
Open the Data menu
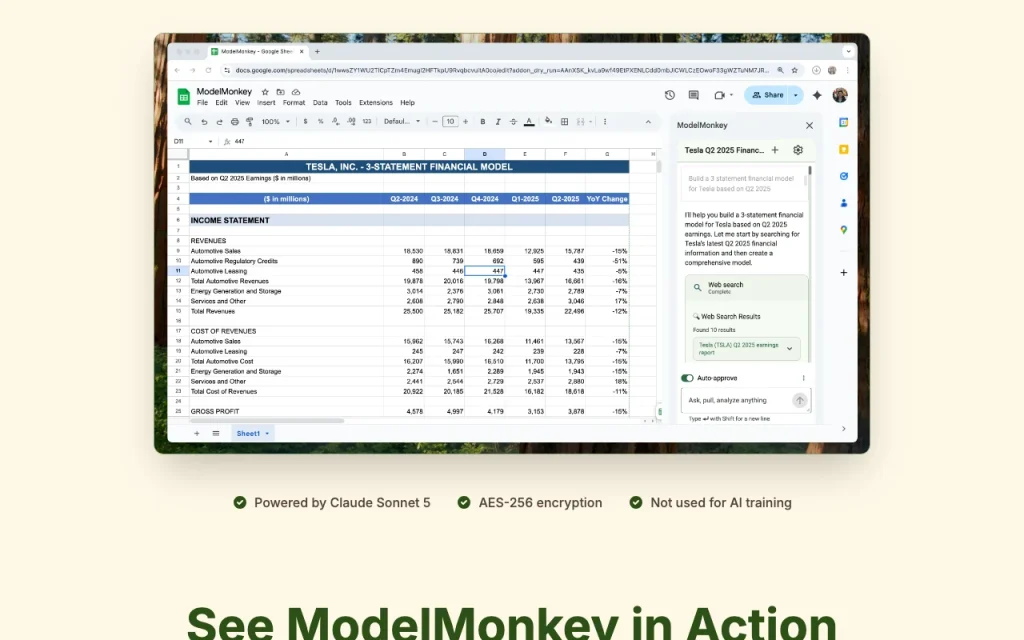click(320, 103)
